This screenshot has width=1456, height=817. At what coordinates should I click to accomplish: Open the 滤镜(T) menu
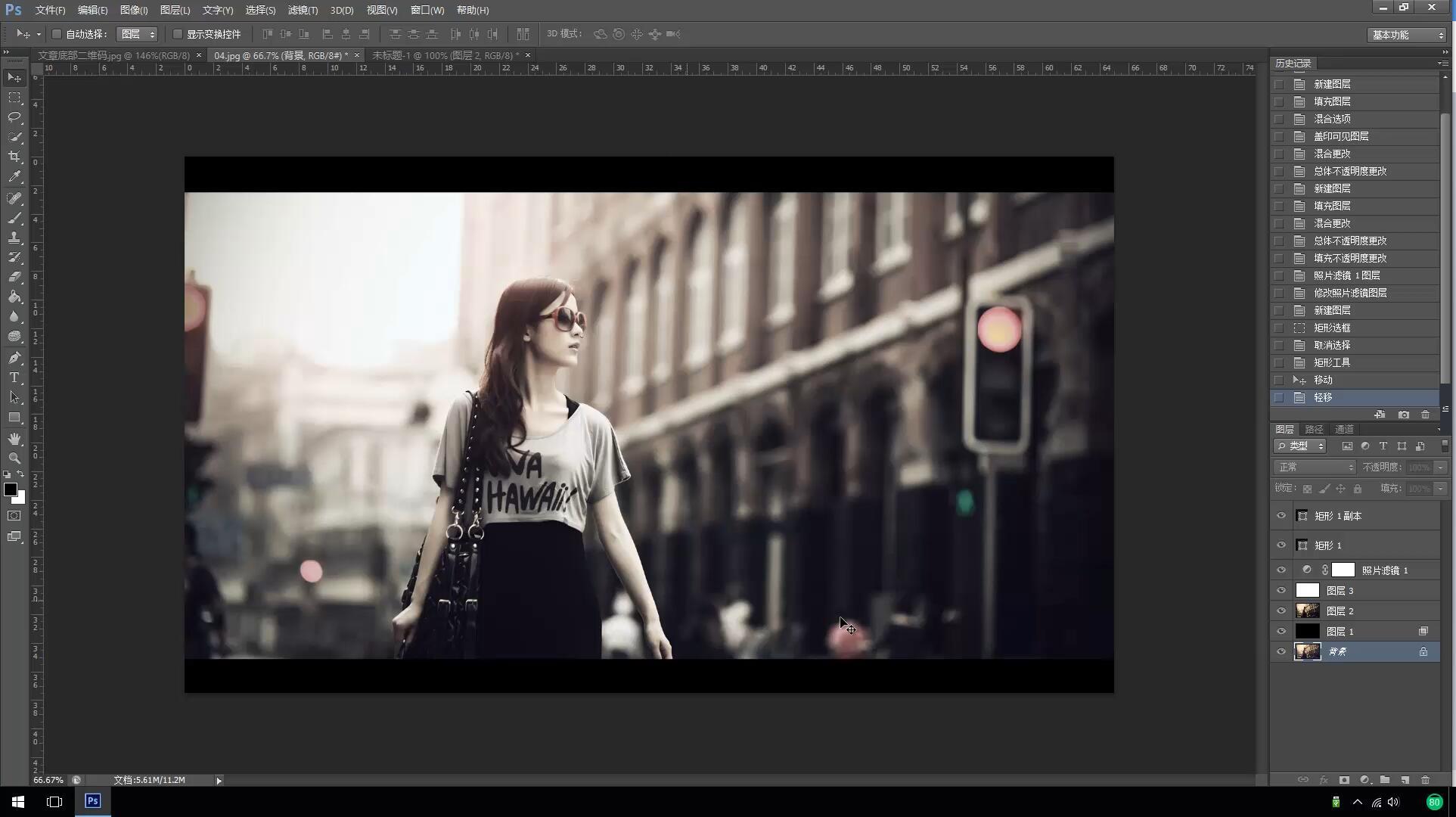coord(303,10)
